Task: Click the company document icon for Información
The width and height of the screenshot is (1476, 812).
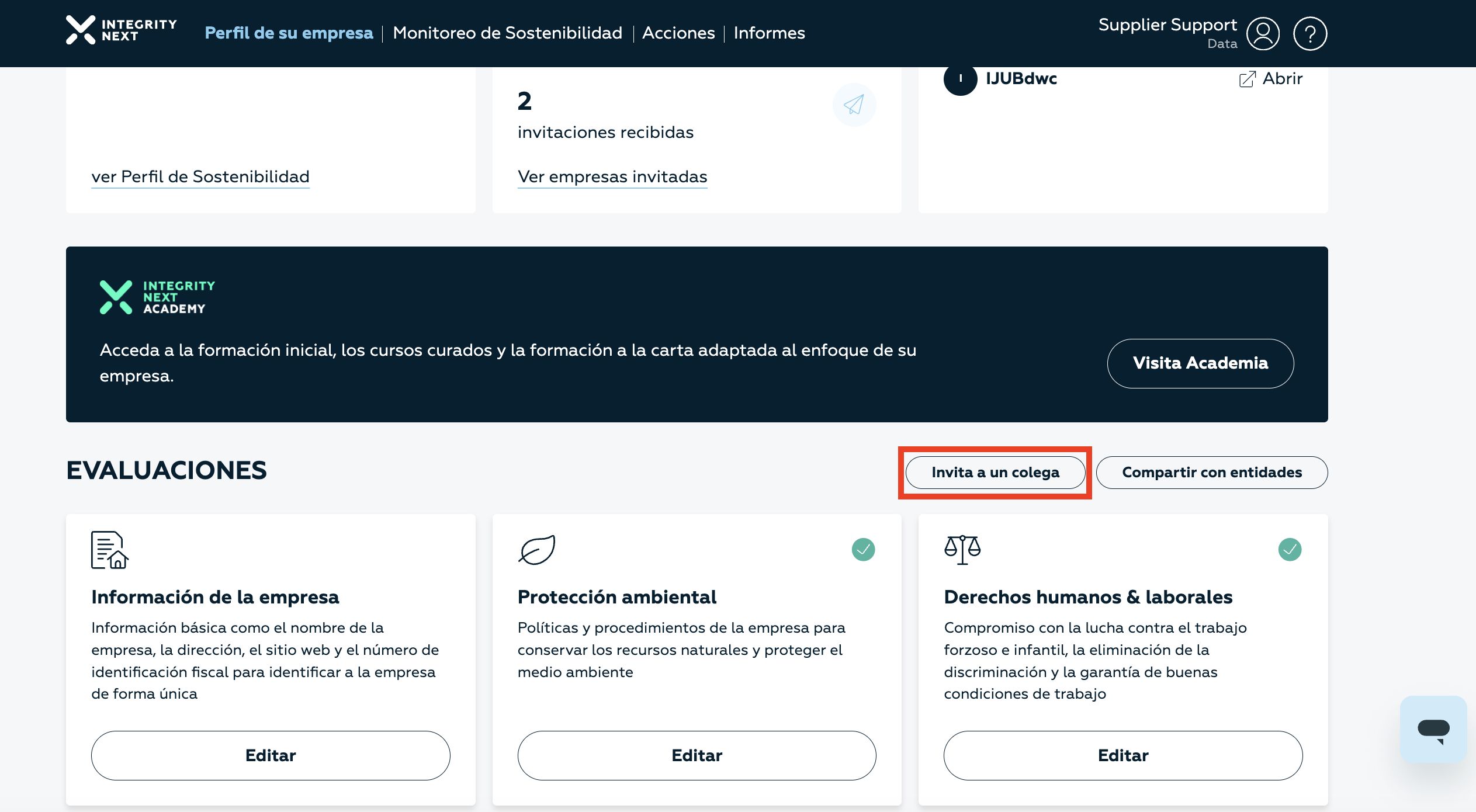Action: pos(109,550)
